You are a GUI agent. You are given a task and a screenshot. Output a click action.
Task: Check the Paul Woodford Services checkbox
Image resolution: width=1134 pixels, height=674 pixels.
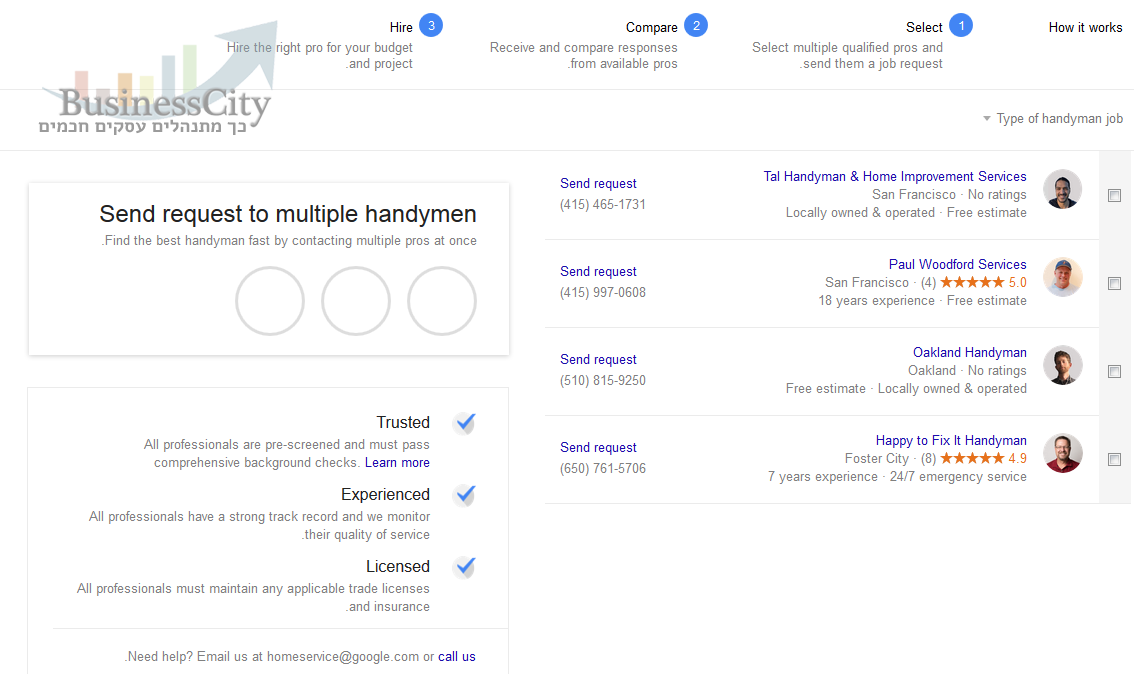point(1114,283)
